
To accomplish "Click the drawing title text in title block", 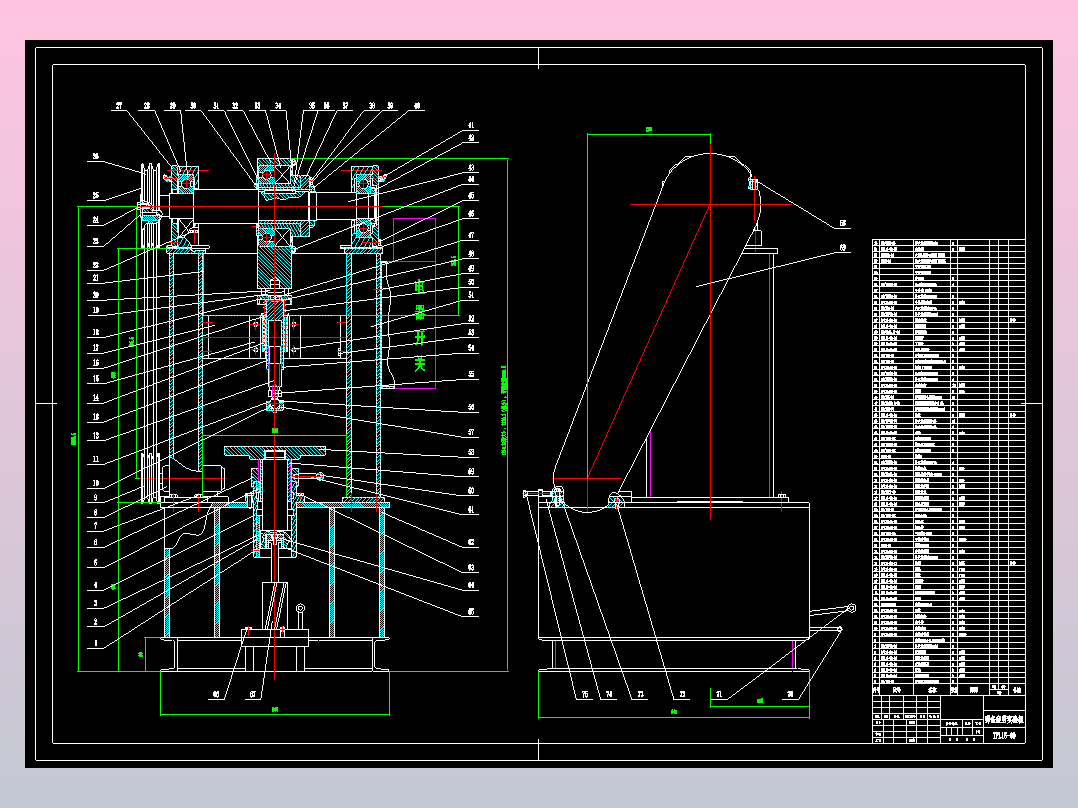I will pyautogui.click(x=1005, y=719).
